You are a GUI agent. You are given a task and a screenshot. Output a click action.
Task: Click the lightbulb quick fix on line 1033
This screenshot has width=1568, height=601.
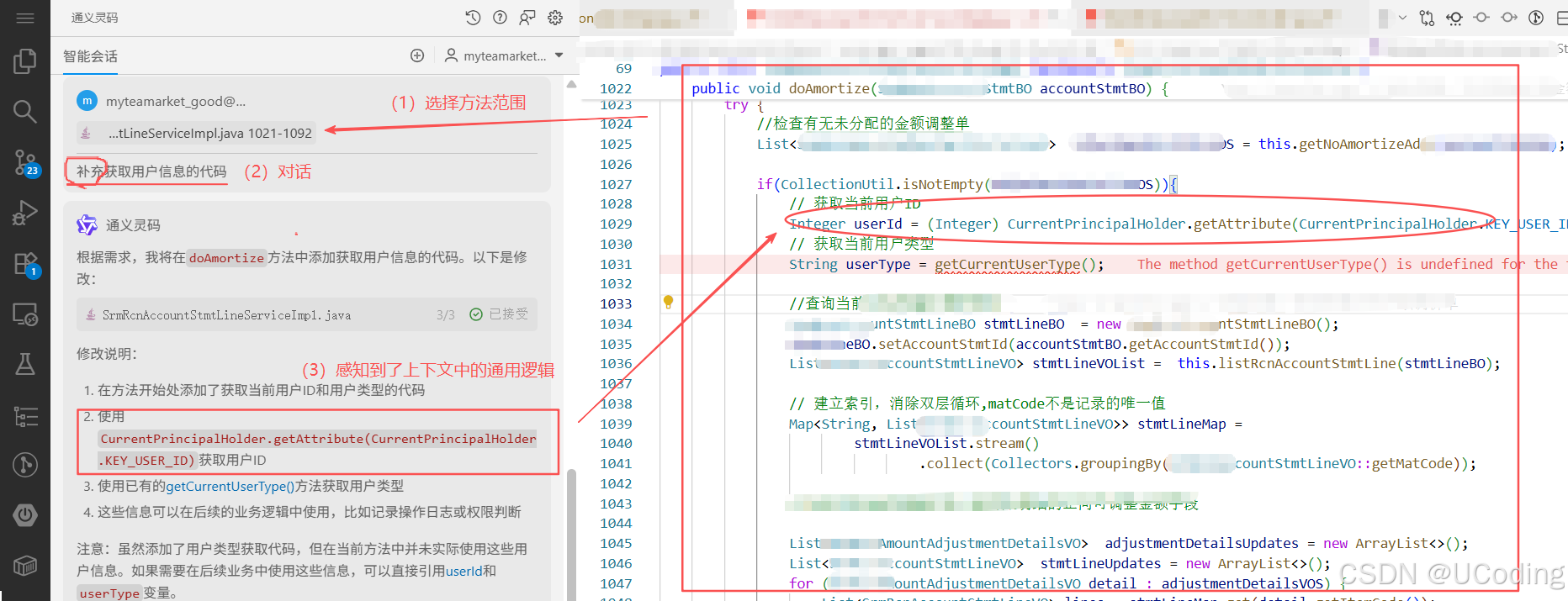pos(669,303)
